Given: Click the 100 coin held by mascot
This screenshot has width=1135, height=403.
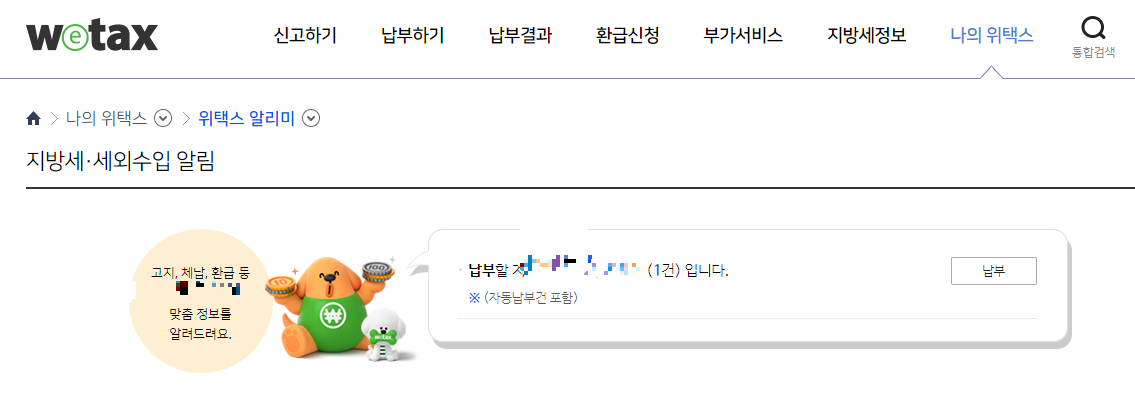Looking at the screenshot, I should (378, 271).
